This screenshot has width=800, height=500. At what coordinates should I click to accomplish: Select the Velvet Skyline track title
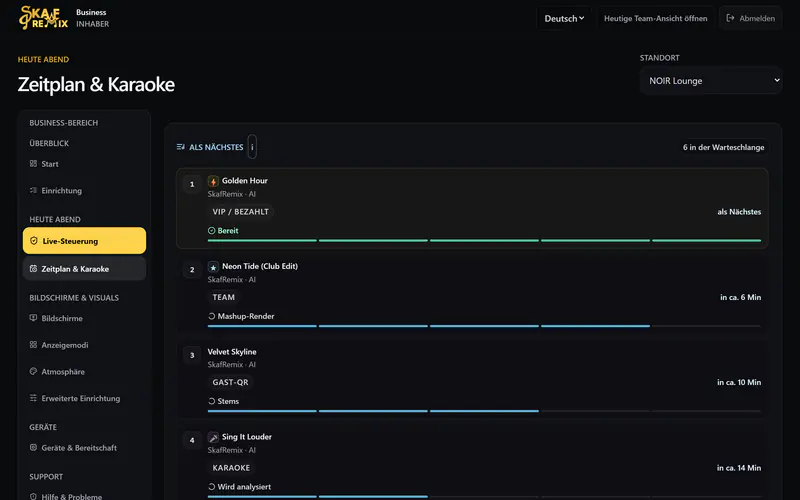[232, 352]
